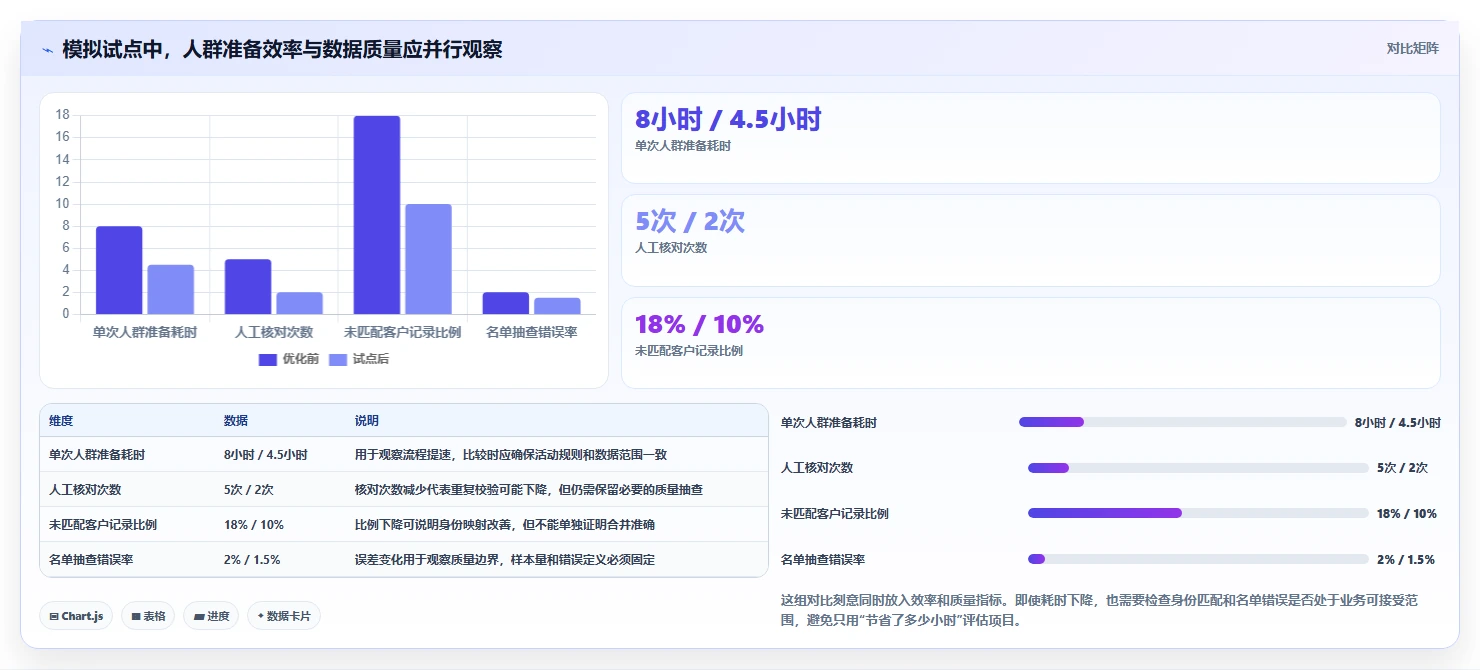Click the header title 模拟试点中 text
This screenshot has height=670, width=1480.
[282, 49]
